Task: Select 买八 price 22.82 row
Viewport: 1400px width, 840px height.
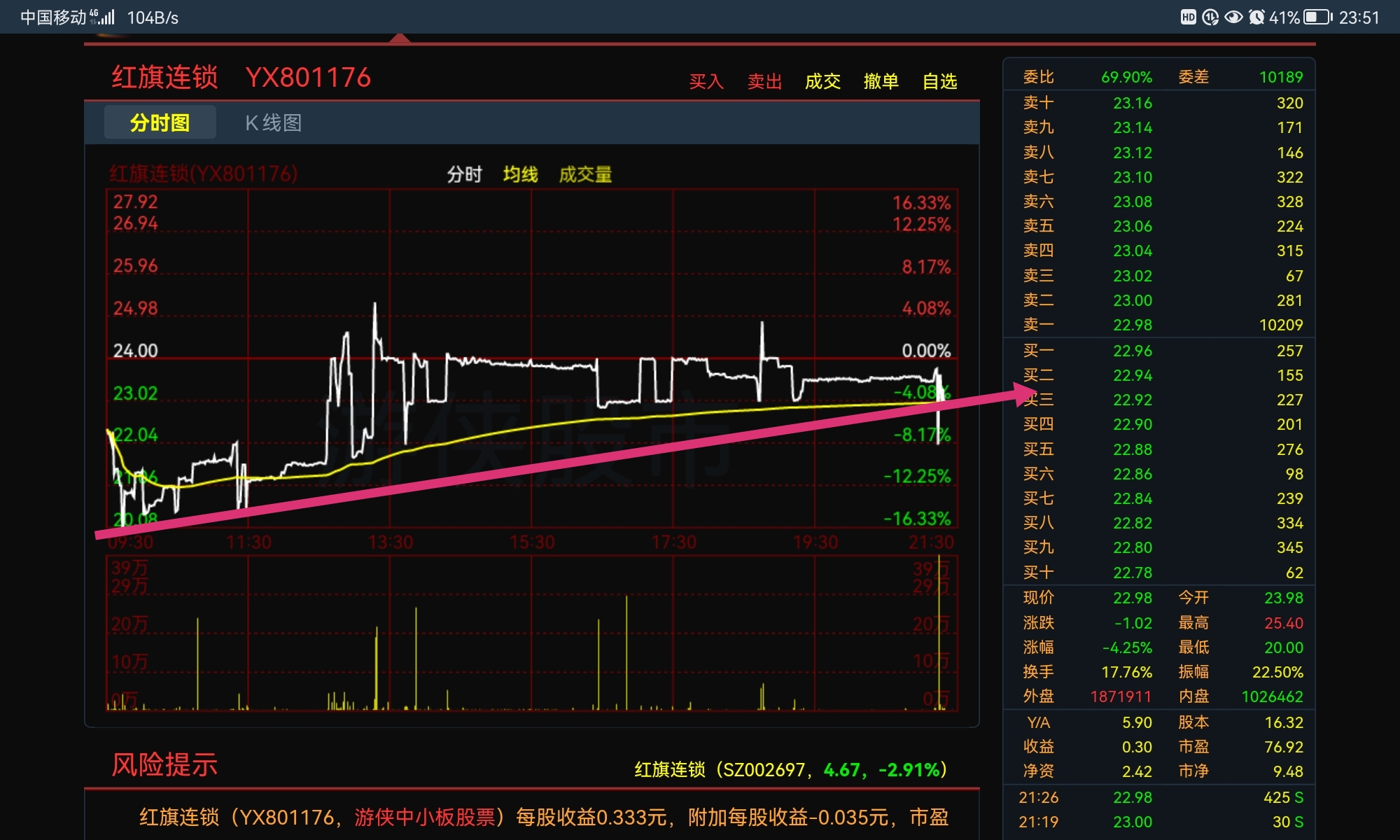Action: coord(1159,523)
